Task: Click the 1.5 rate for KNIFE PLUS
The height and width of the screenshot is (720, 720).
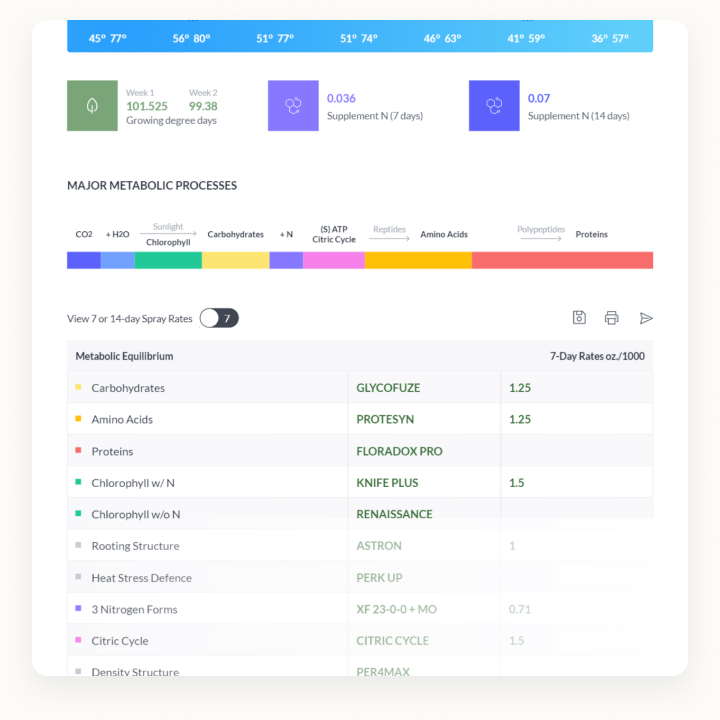Action: [x=517, y=483]
